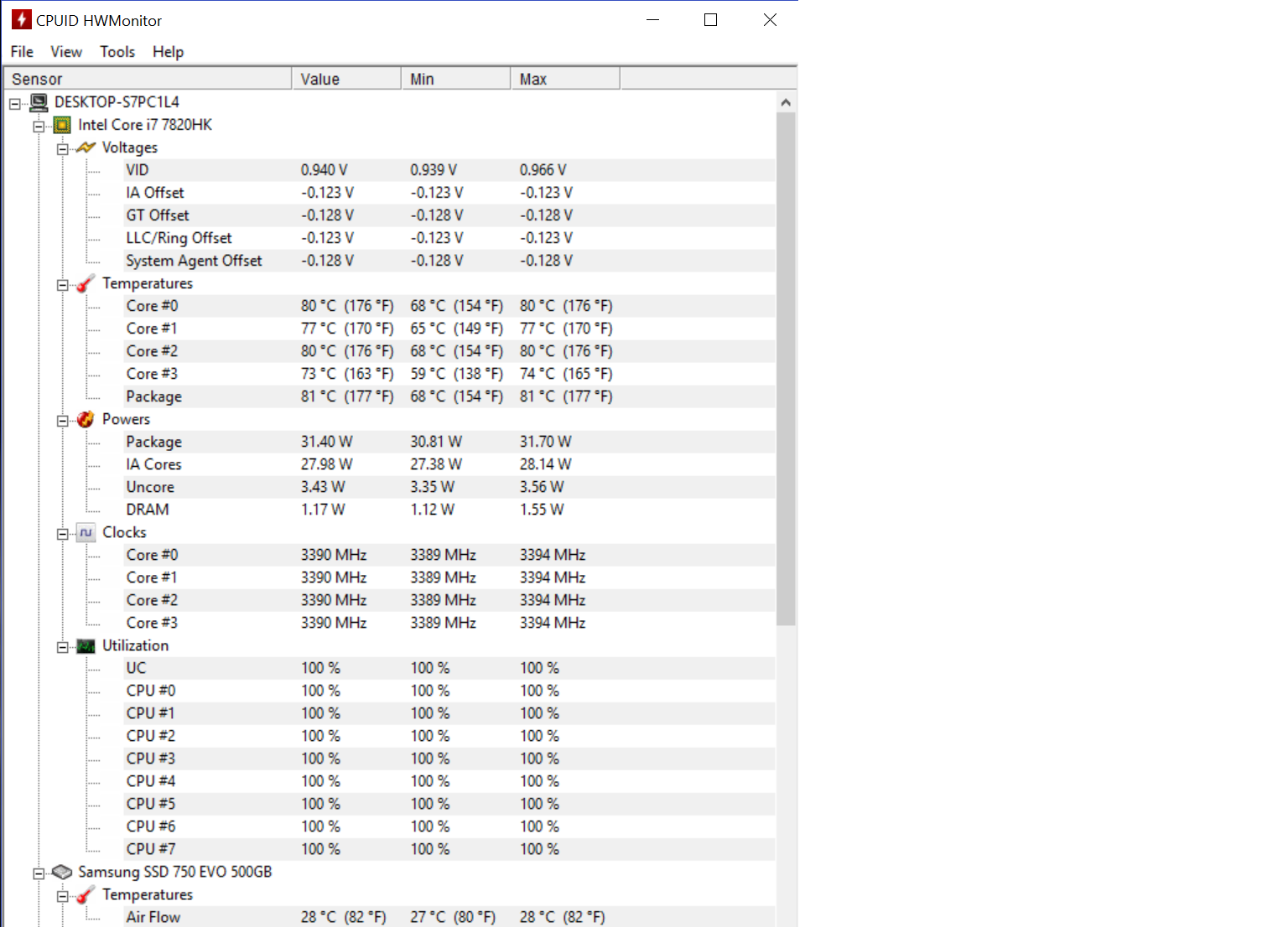
Task: Click the Voltages lightning bolt icon
Action: coord(86,148)
